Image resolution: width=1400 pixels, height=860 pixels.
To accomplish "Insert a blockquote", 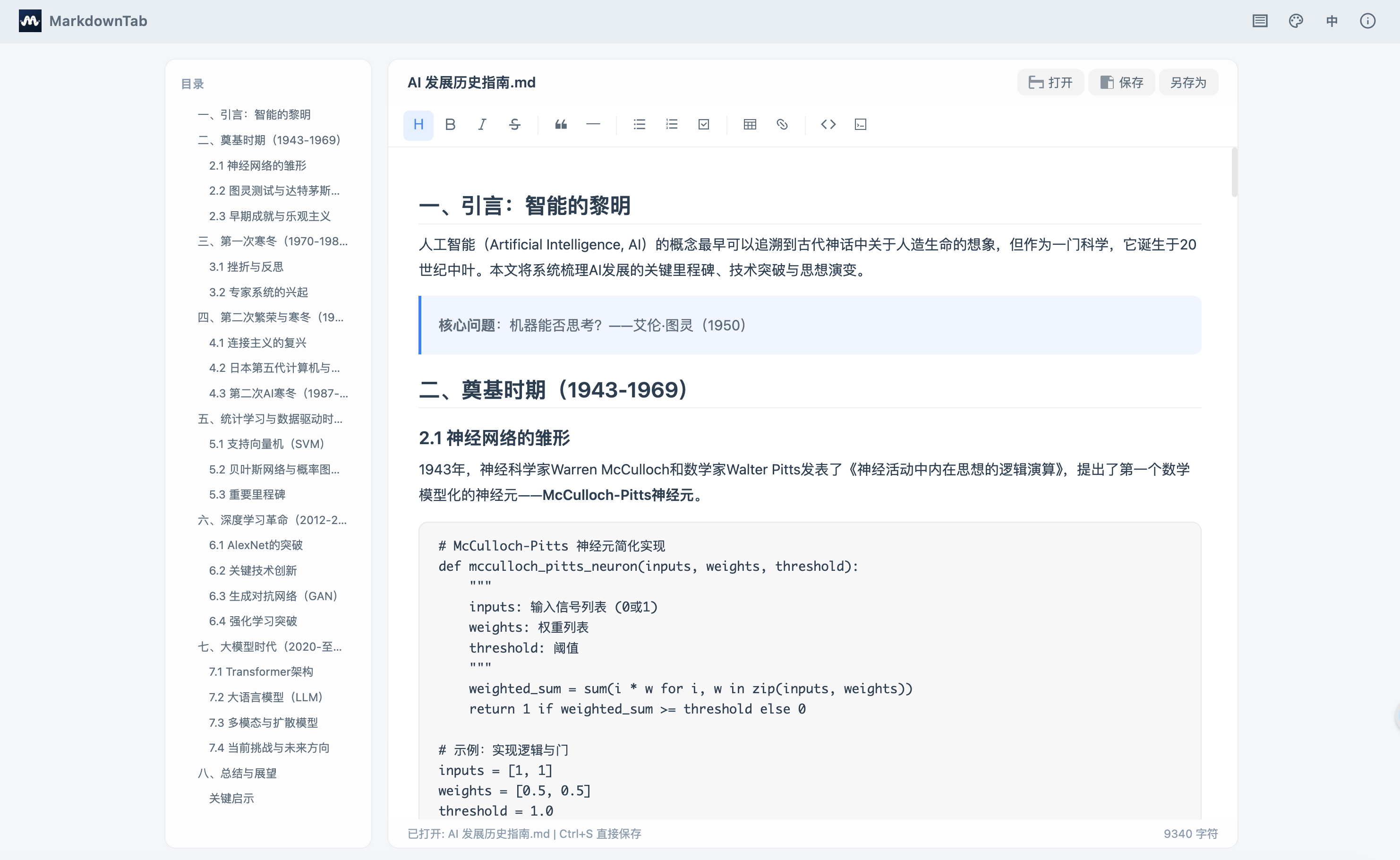I will 561,125.
